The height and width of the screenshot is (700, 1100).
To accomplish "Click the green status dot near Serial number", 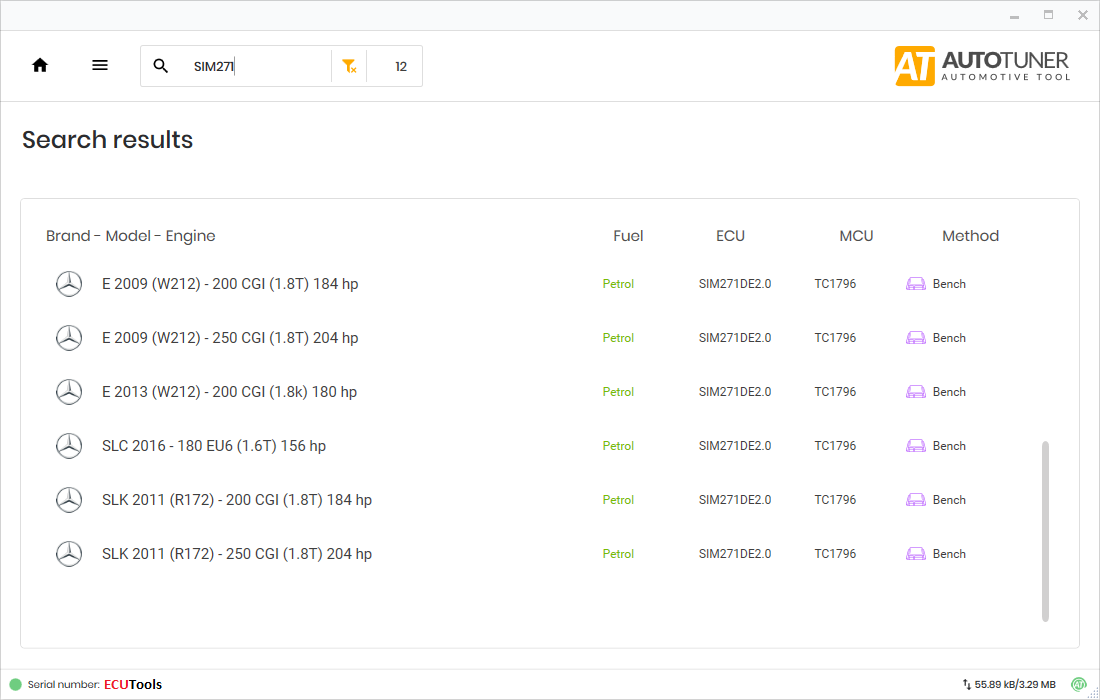I will pos(15,685).
